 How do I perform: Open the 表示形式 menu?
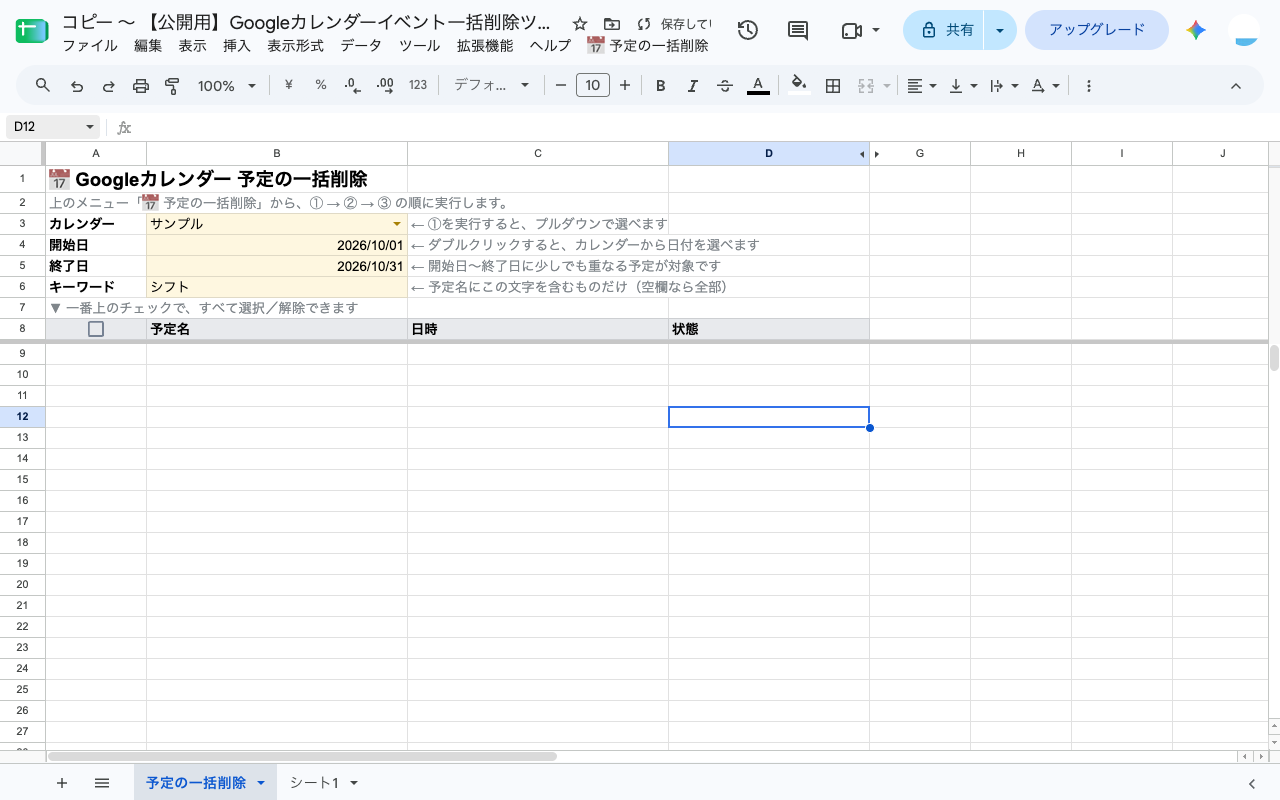[x=296, y=46]
